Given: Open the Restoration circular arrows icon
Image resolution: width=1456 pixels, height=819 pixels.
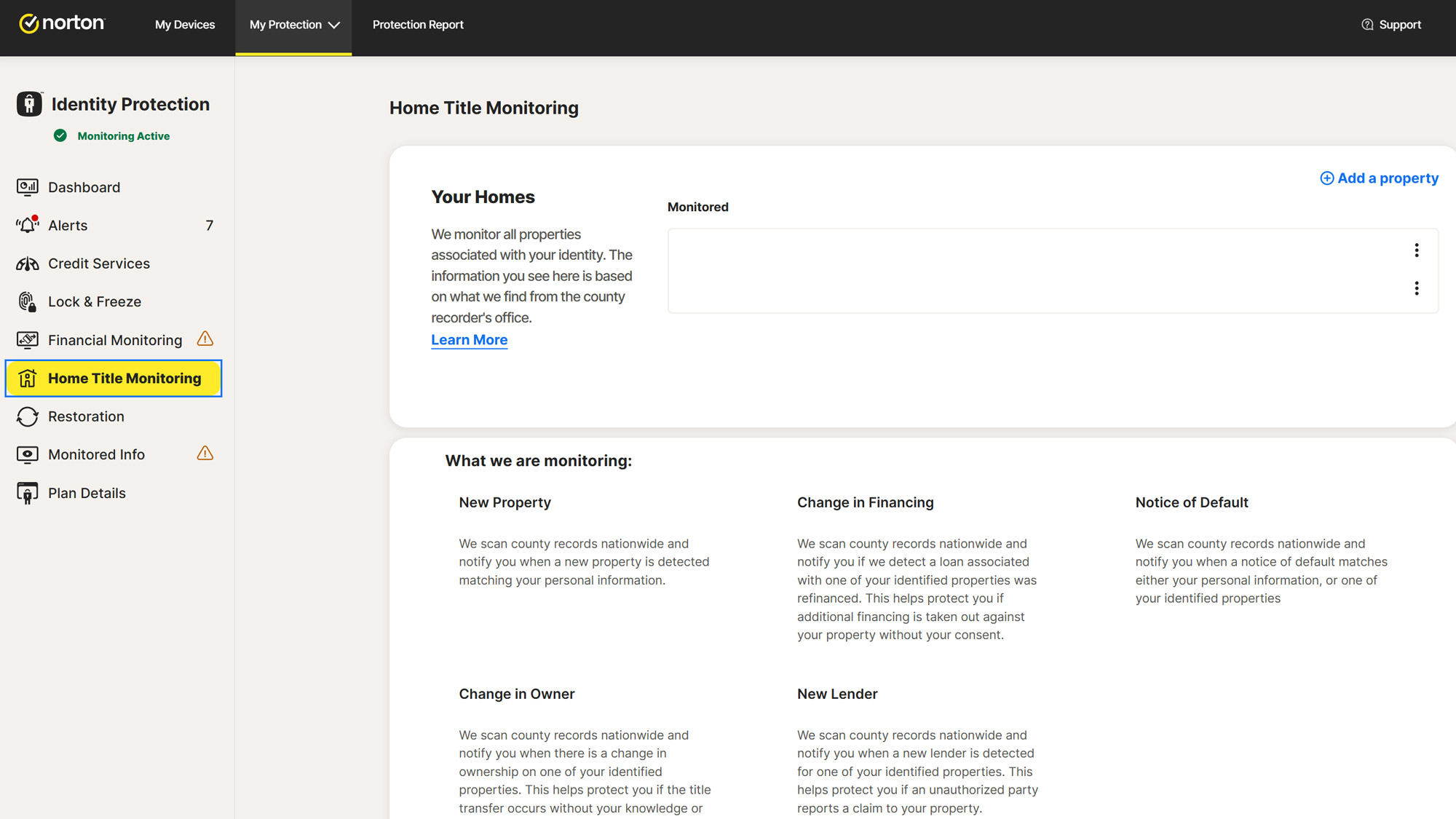Looking at the screenshot, I should (28, 416).
